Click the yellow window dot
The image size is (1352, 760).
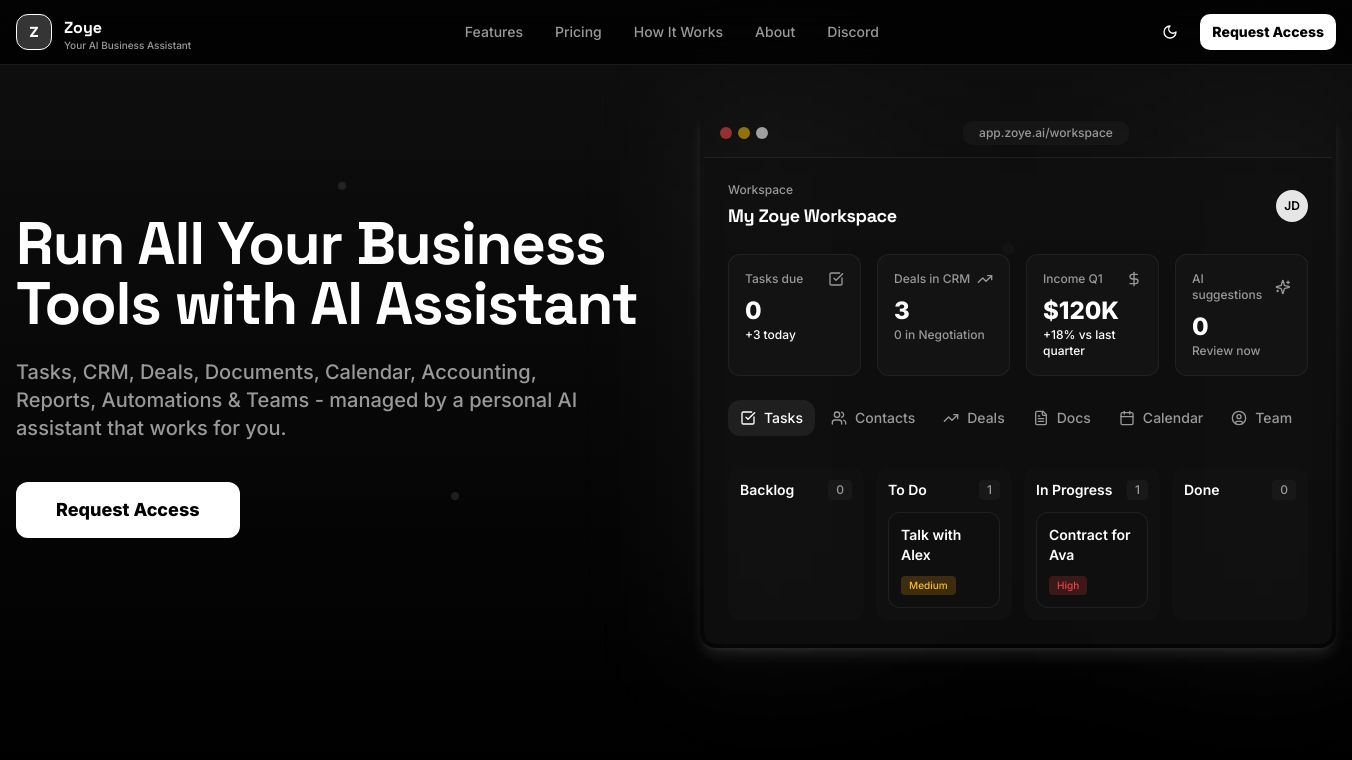[x=744, y=133]
